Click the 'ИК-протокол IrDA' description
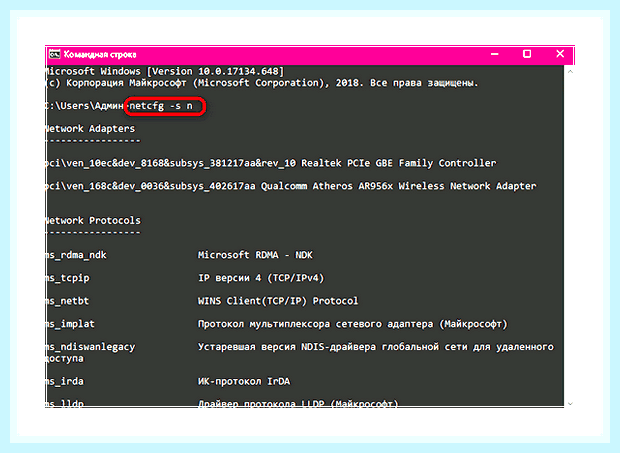This screenshot has width=620, height=453. [x=244, y=381]
